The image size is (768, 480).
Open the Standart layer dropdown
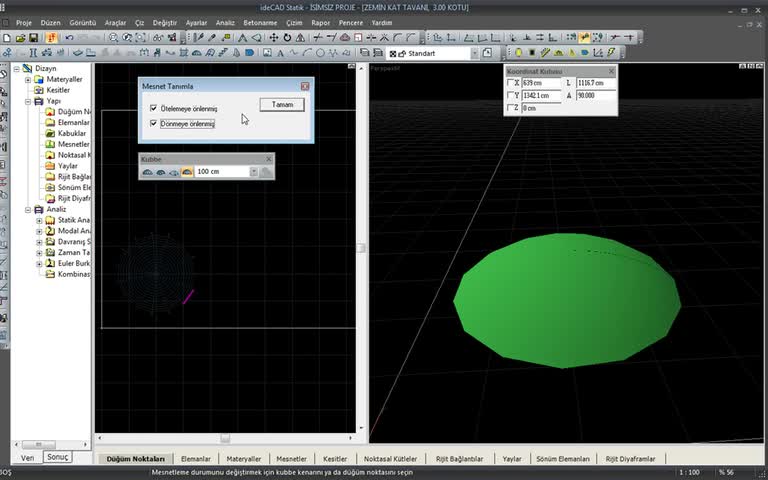coord(474,53)
